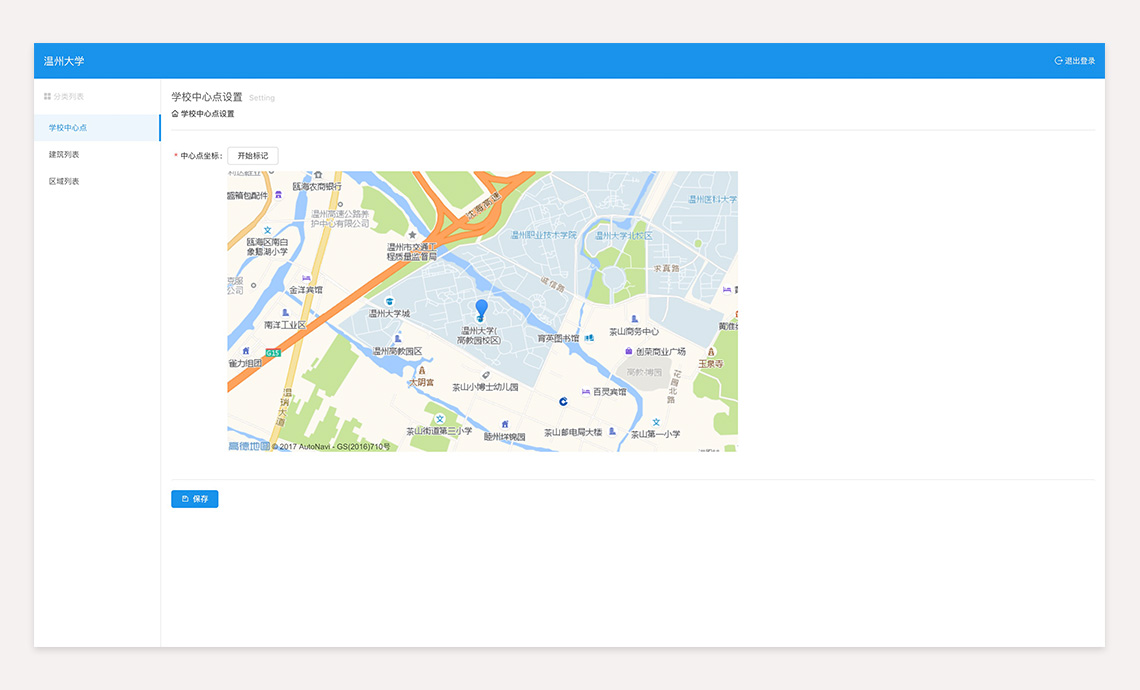Open 建筑列表 in the sidebar menu
Screen dimensions: 1140x690
64,155
